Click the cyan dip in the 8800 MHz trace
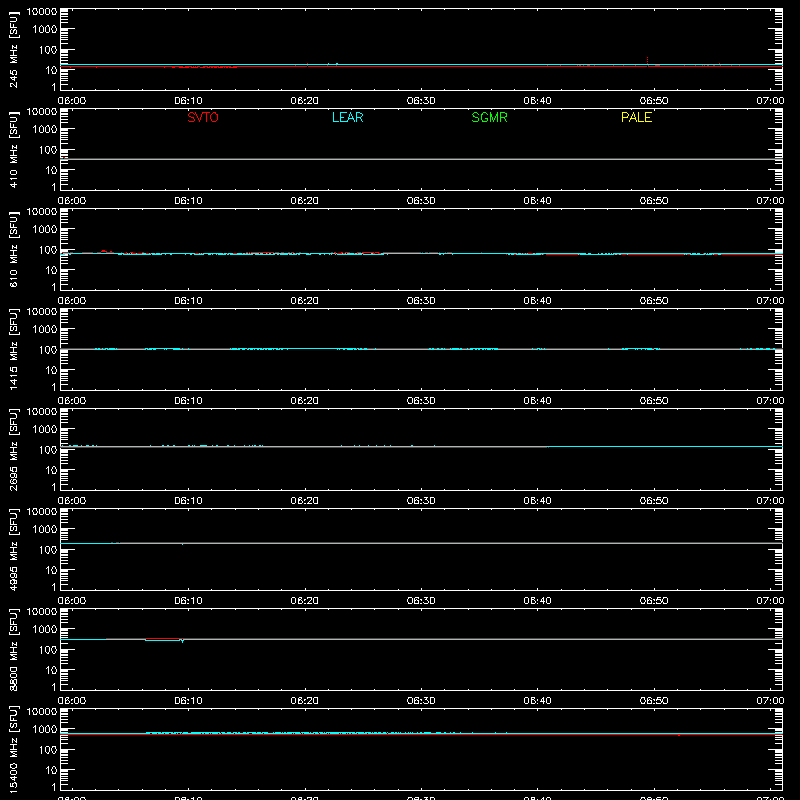The height and width of the screenshot is (800, 800). pos(182,641)
